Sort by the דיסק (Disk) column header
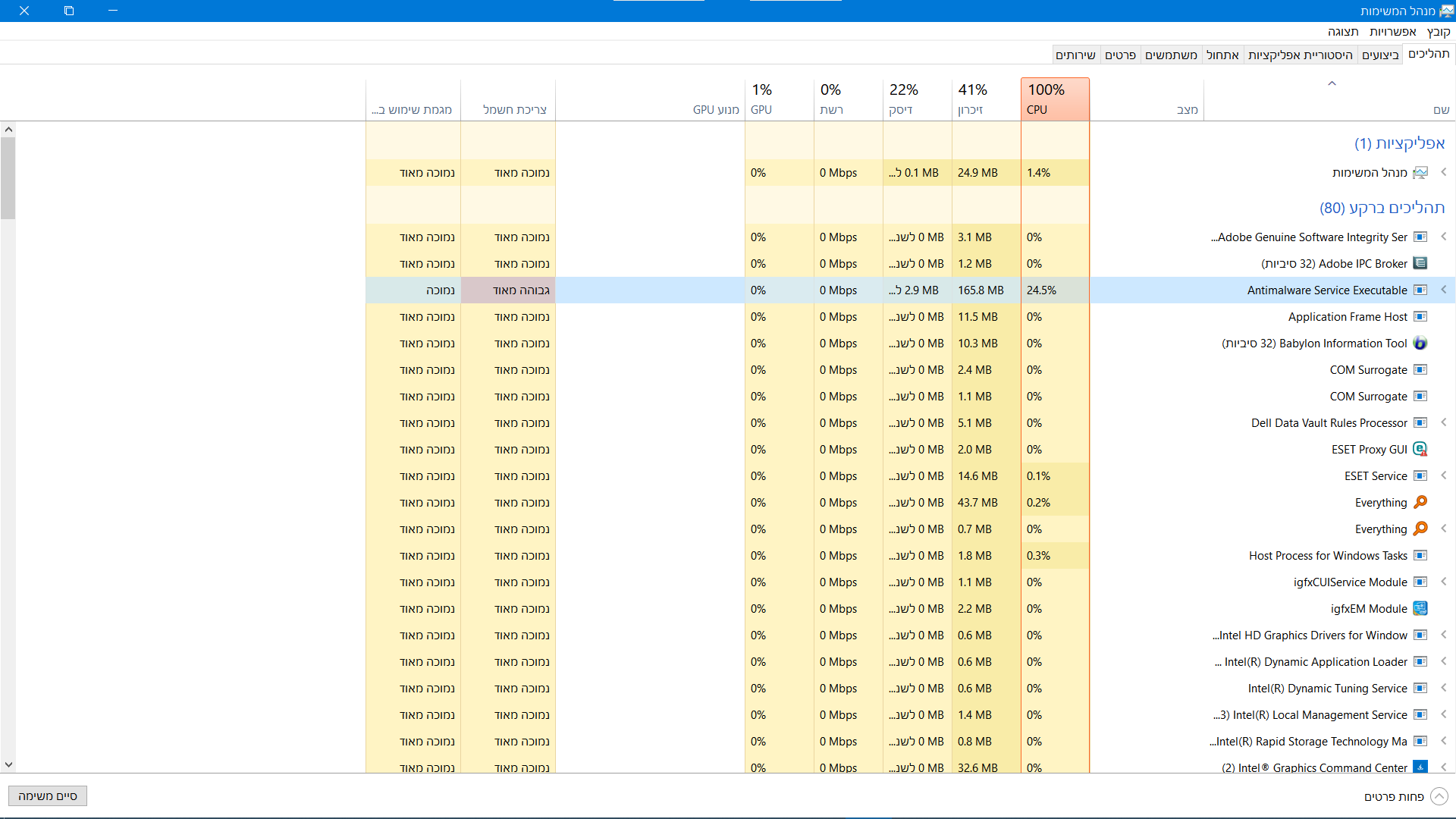 pos(917,99)
